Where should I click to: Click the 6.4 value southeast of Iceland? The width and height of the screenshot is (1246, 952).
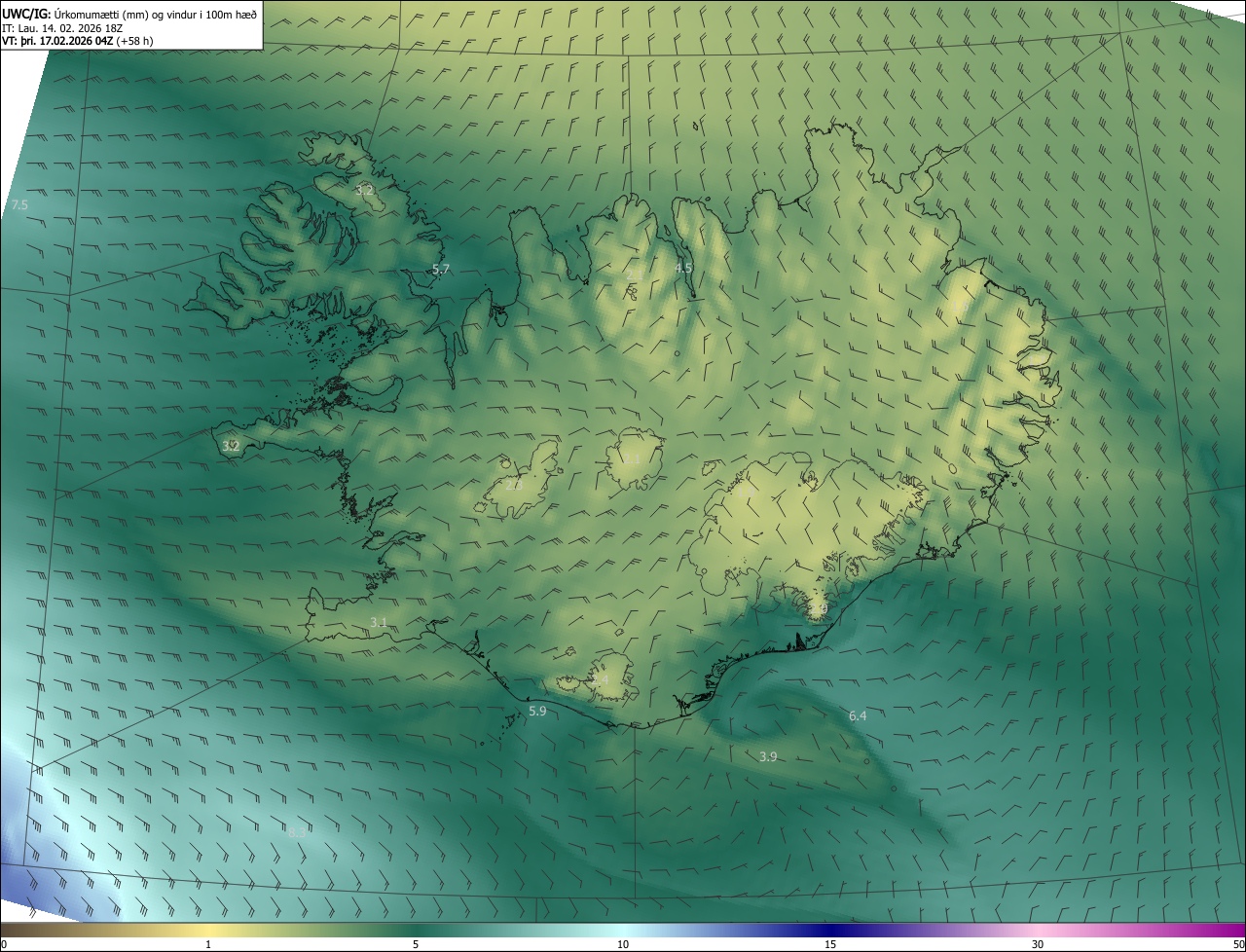pos(857,715)
